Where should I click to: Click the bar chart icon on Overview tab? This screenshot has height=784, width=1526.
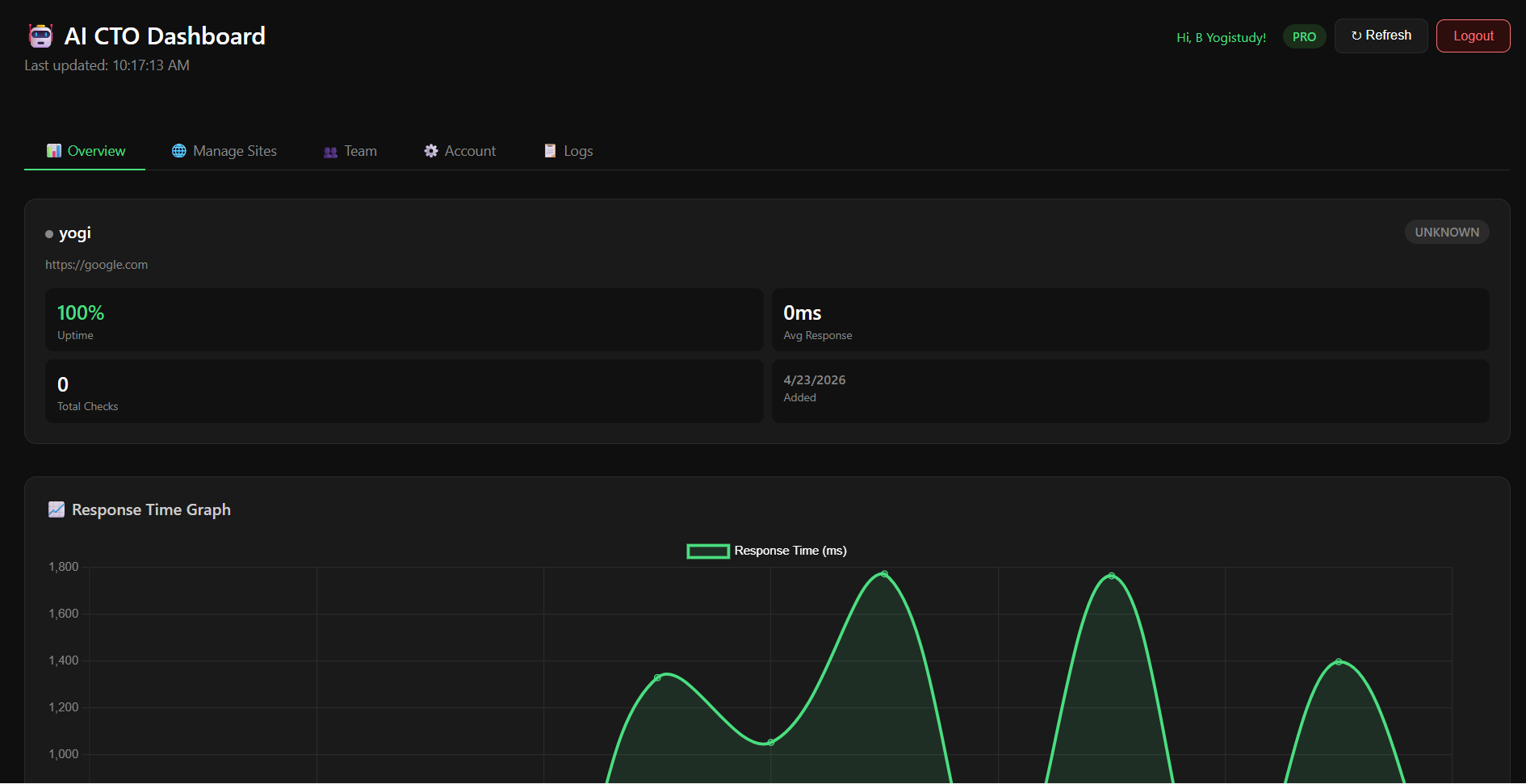53,151
